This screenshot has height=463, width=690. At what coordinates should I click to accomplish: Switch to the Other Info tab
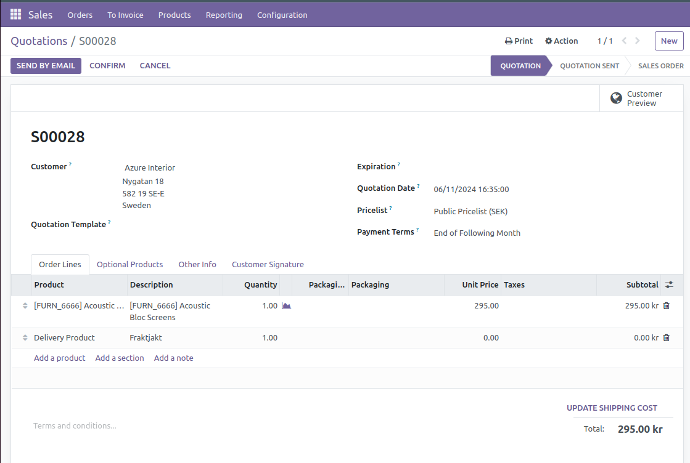197,264
